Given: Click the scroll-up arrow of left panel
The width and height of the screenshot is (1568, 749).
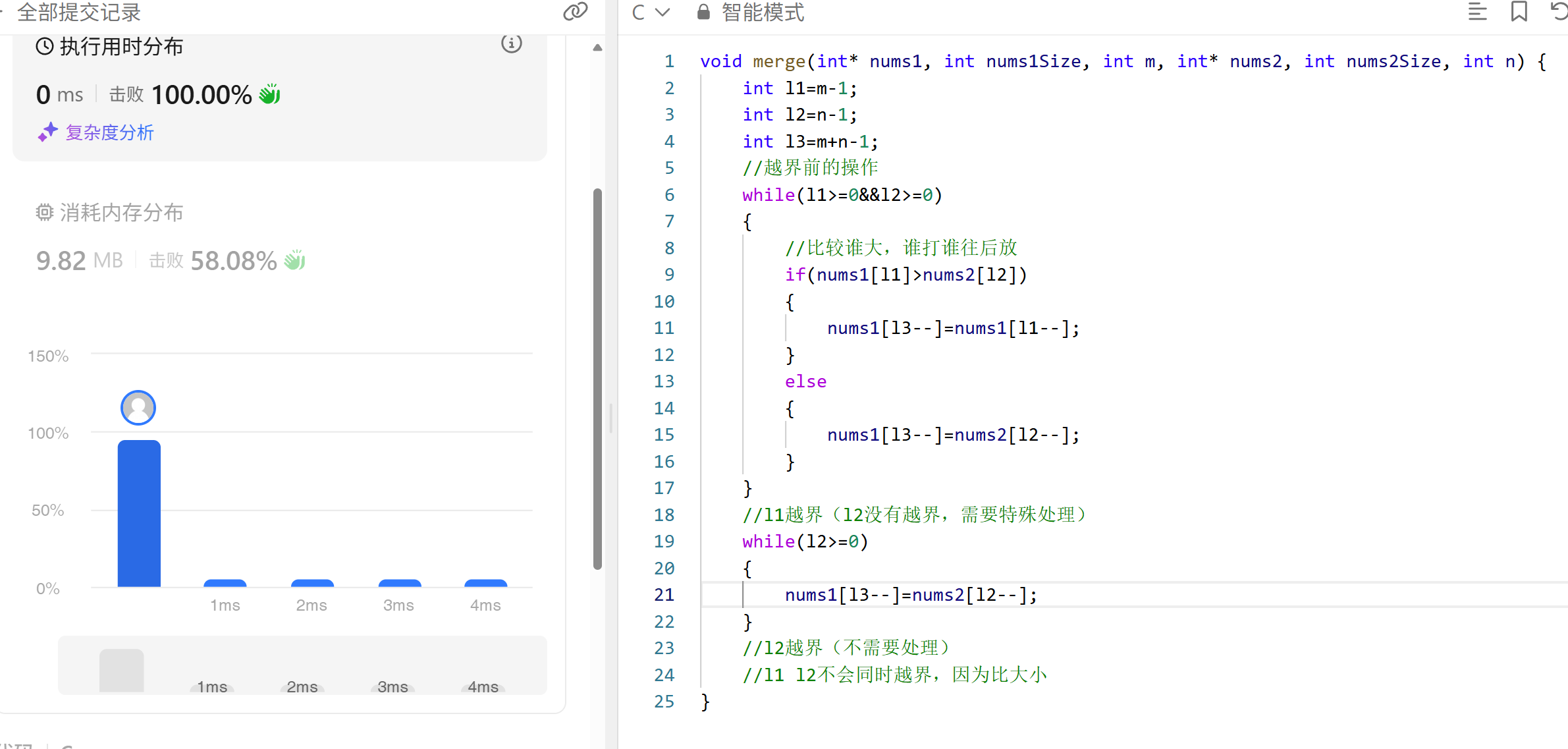Looking at the screenshot, I should click(597, 47).
